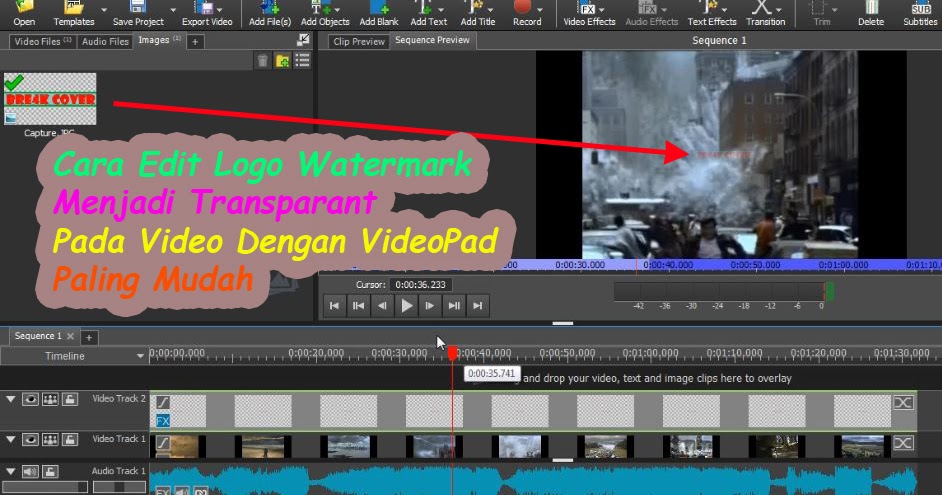Close the Sequence 1 tab
This screenshot has width=942, height=495.
click(x=70, y=336)
